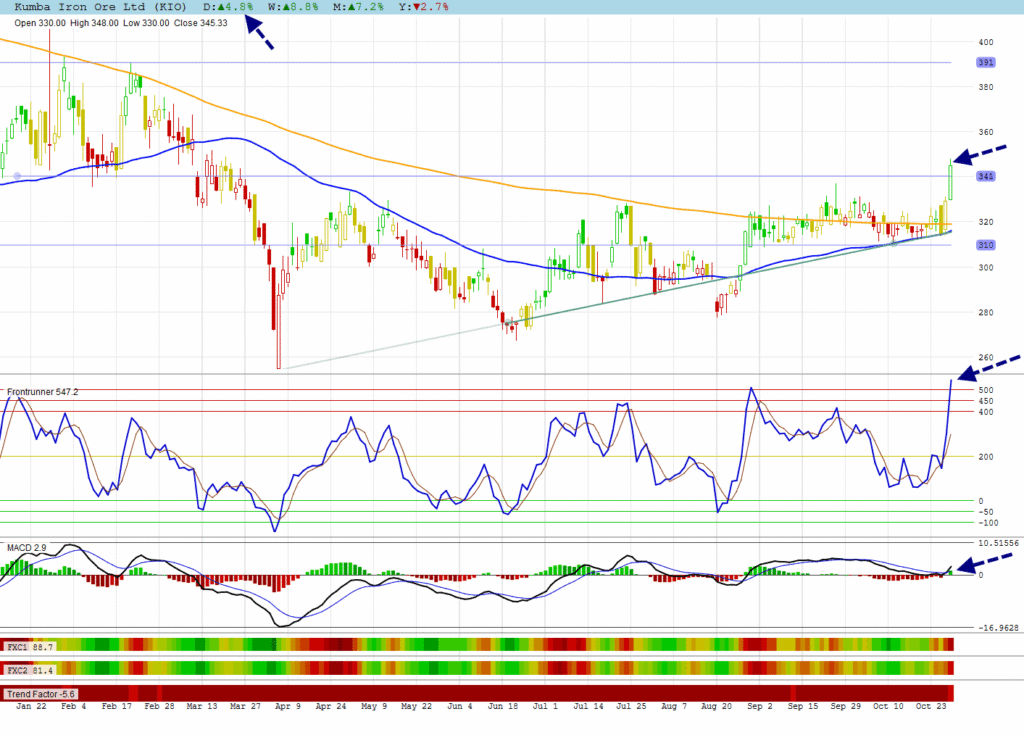The width and height of the screenshot is (1024, 735).
Task: Click the 341 price level label
Action: coord(986,177)
